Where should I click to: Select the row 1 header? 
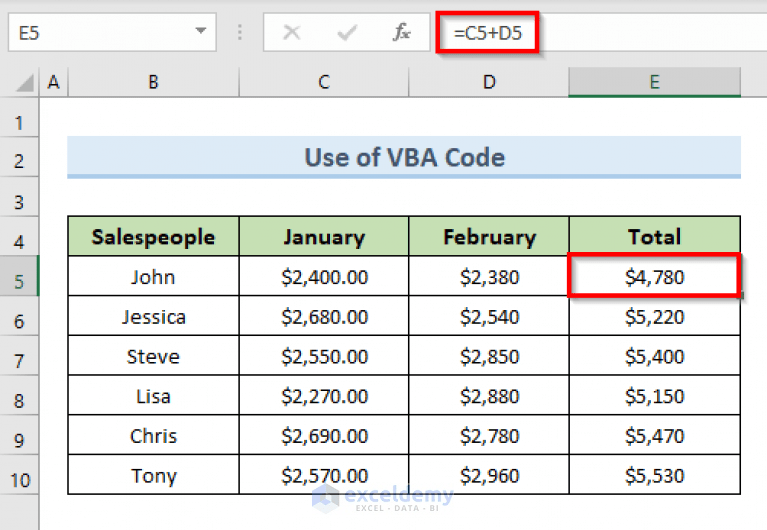19,117
